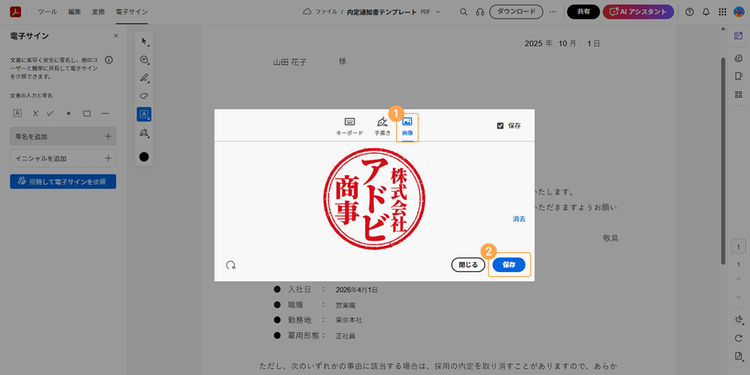Click the document vertical scrollbar

(x=723, y=160)
